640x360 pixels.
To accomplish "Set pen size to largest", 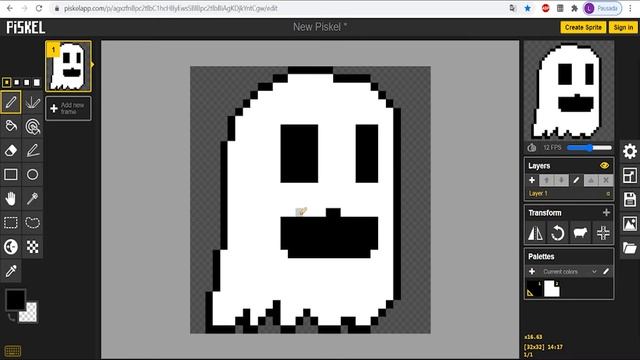I will pyautogui.click(x=37, y=82).
